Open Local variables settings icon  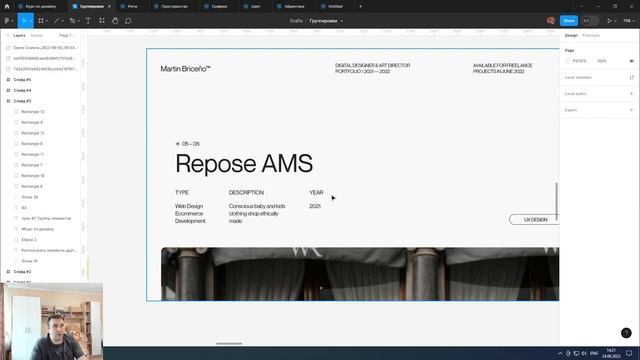point(631,77)
